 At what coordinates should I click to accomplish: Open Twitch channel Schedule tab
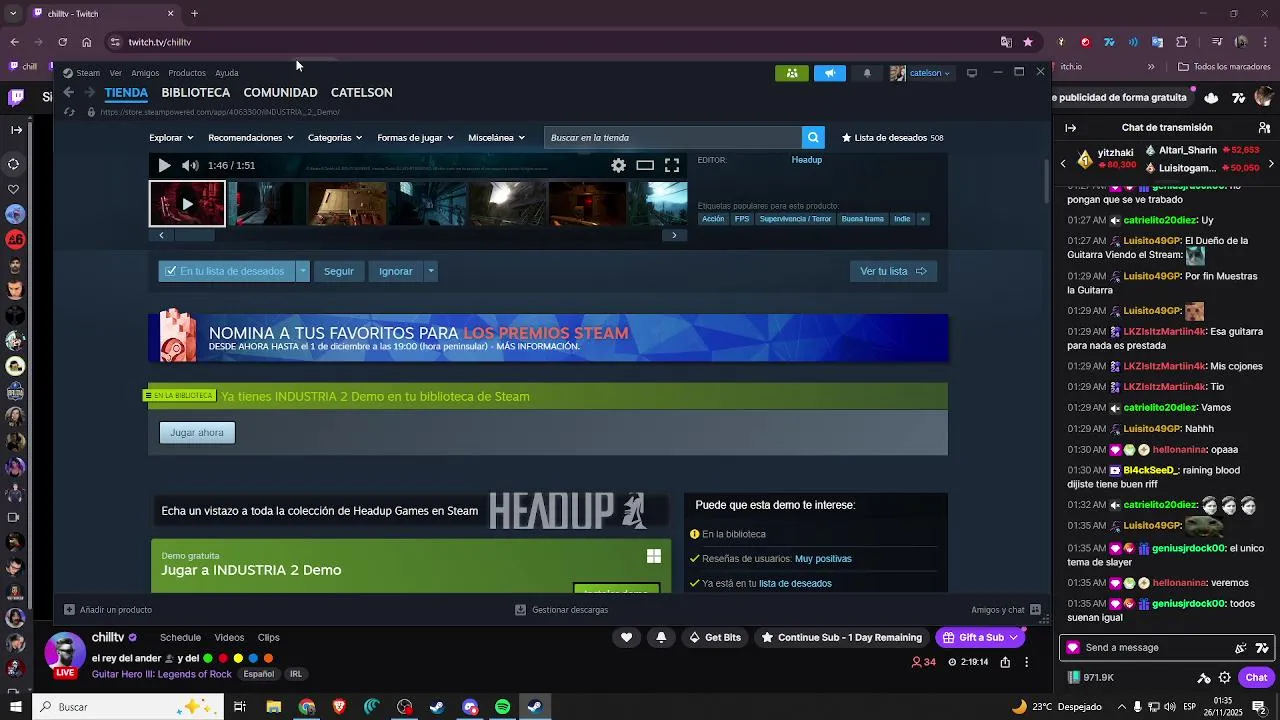coord(180,637)
